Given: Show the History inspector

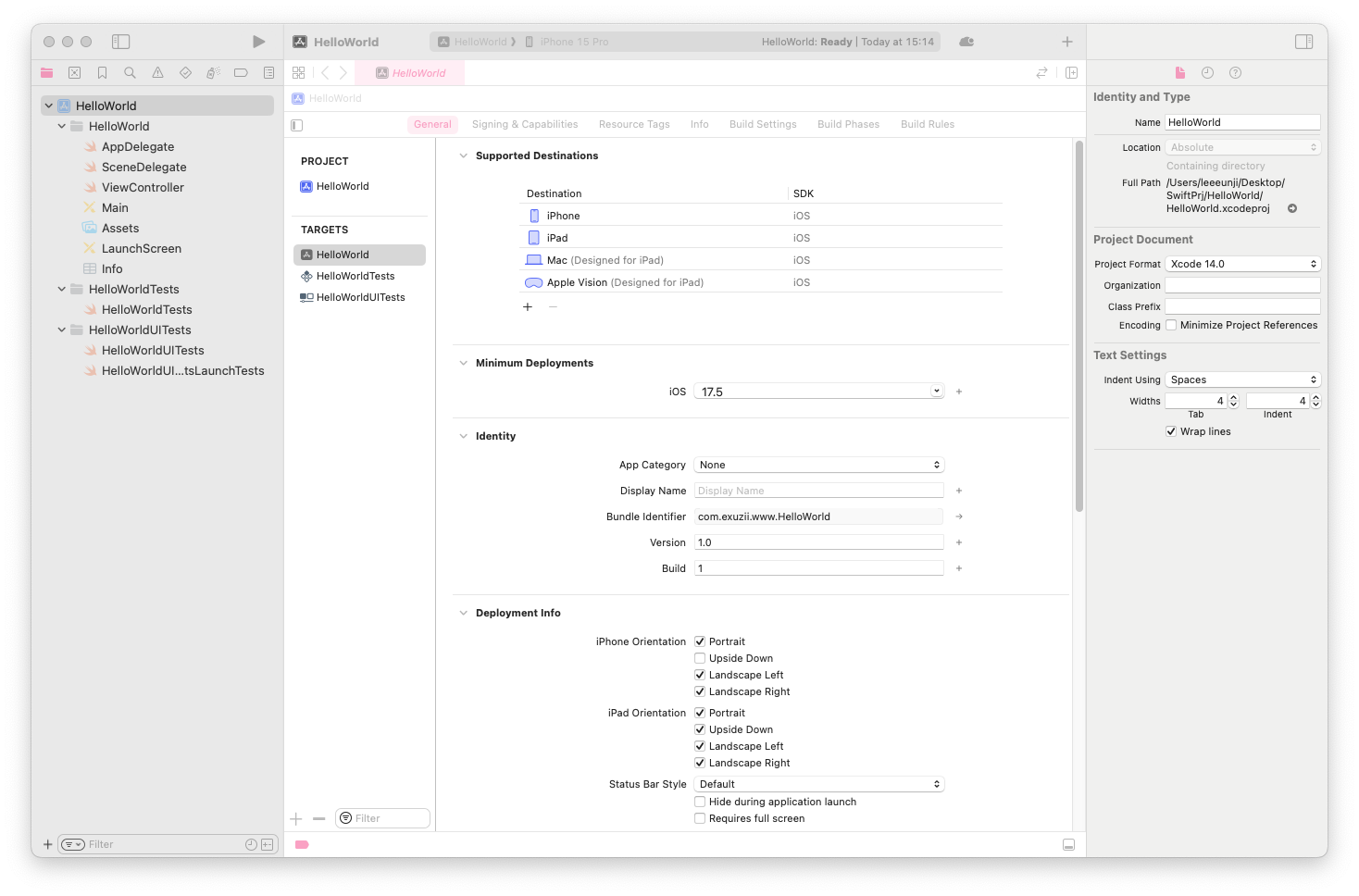Looking at the screenshot, I should click(x=1207, y=72).
